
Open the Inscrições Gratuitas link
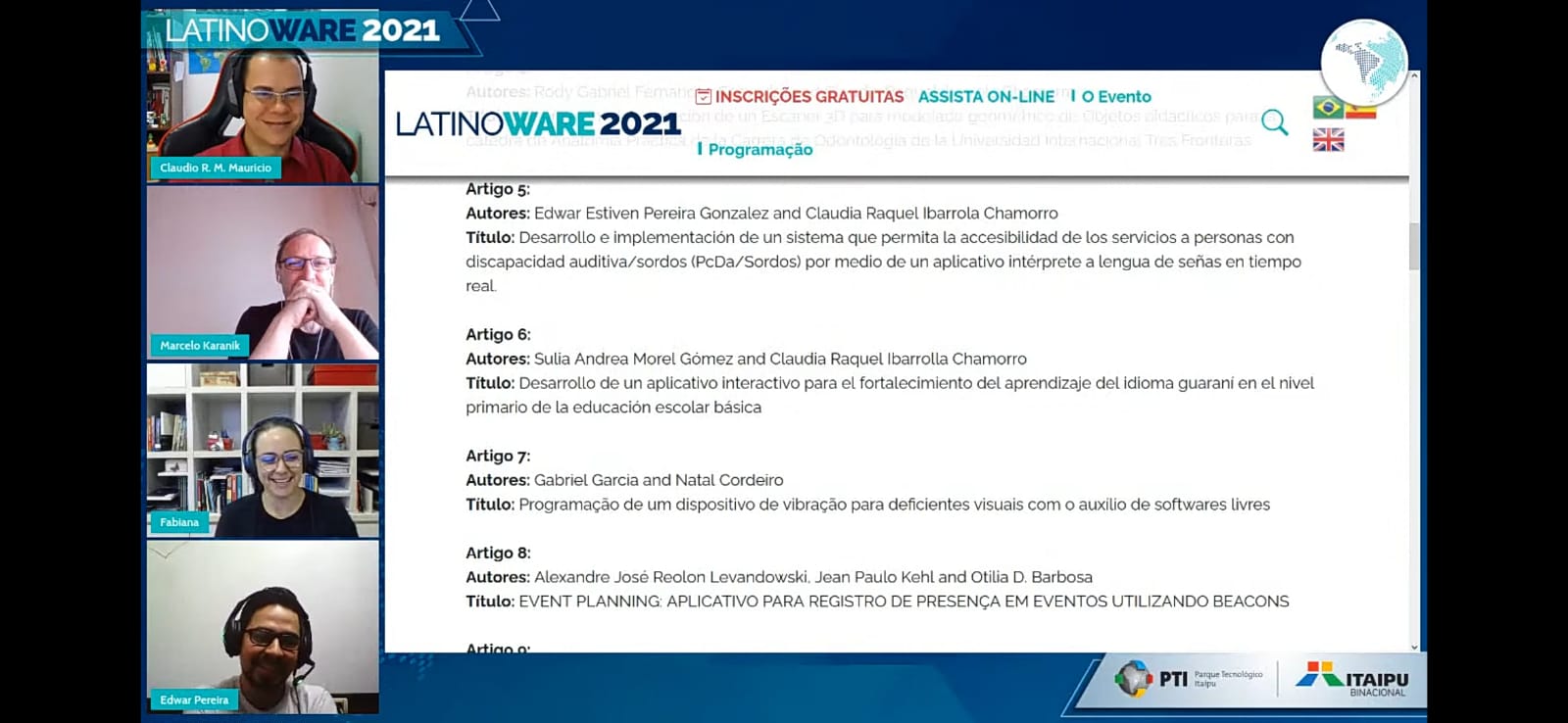tap(809, 97)
